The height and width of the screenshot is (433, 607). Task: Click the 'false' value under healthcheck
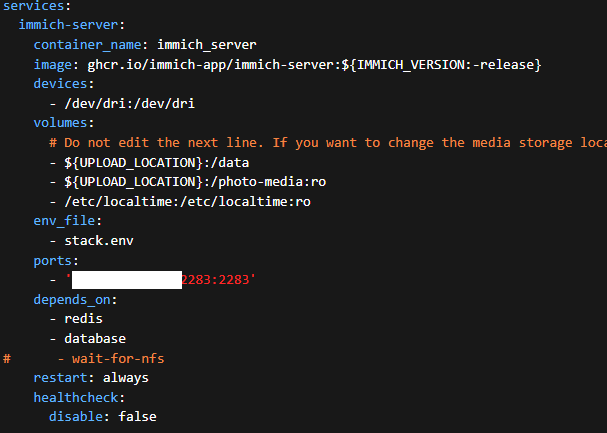point(137,416)
